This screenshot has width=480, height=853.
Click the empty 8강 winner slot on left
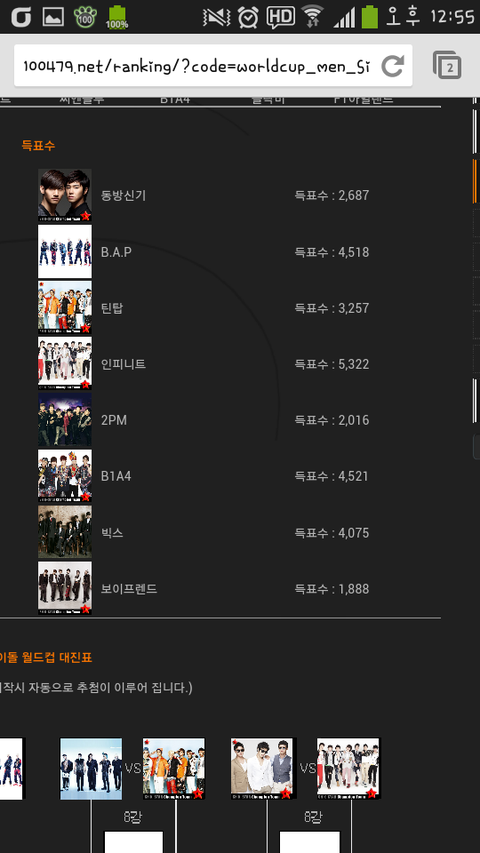pos(134,842)
